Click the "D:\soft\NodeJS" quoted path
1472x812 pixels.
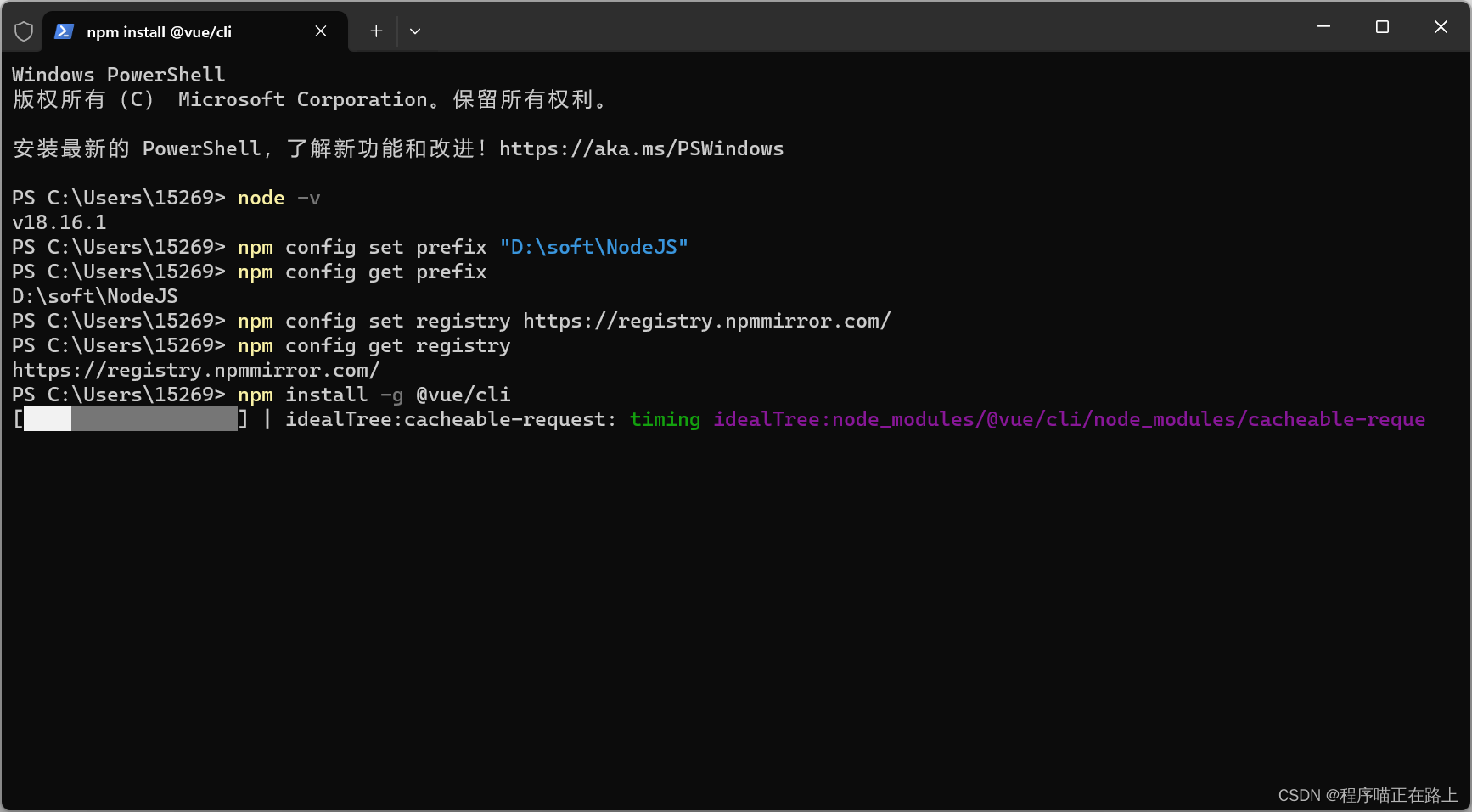pyautogui.click(x=593, y=247)
